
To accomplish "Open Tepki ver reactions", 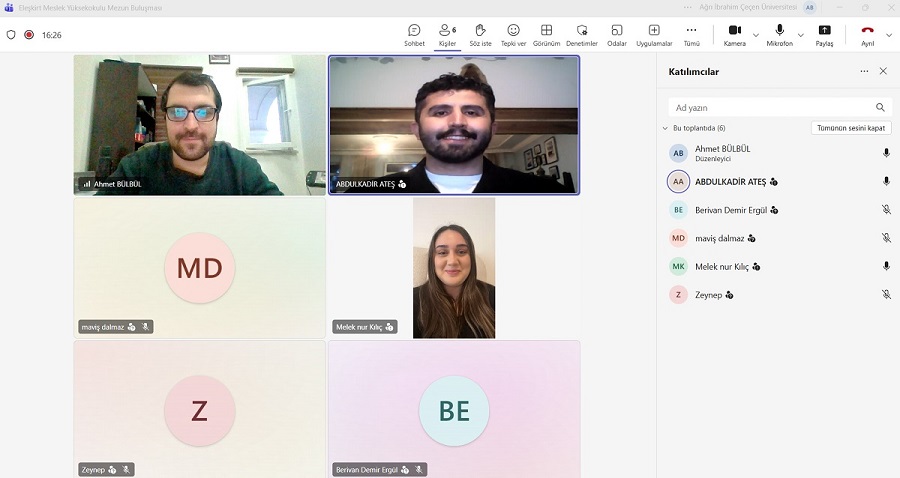I will click(513, 35).
